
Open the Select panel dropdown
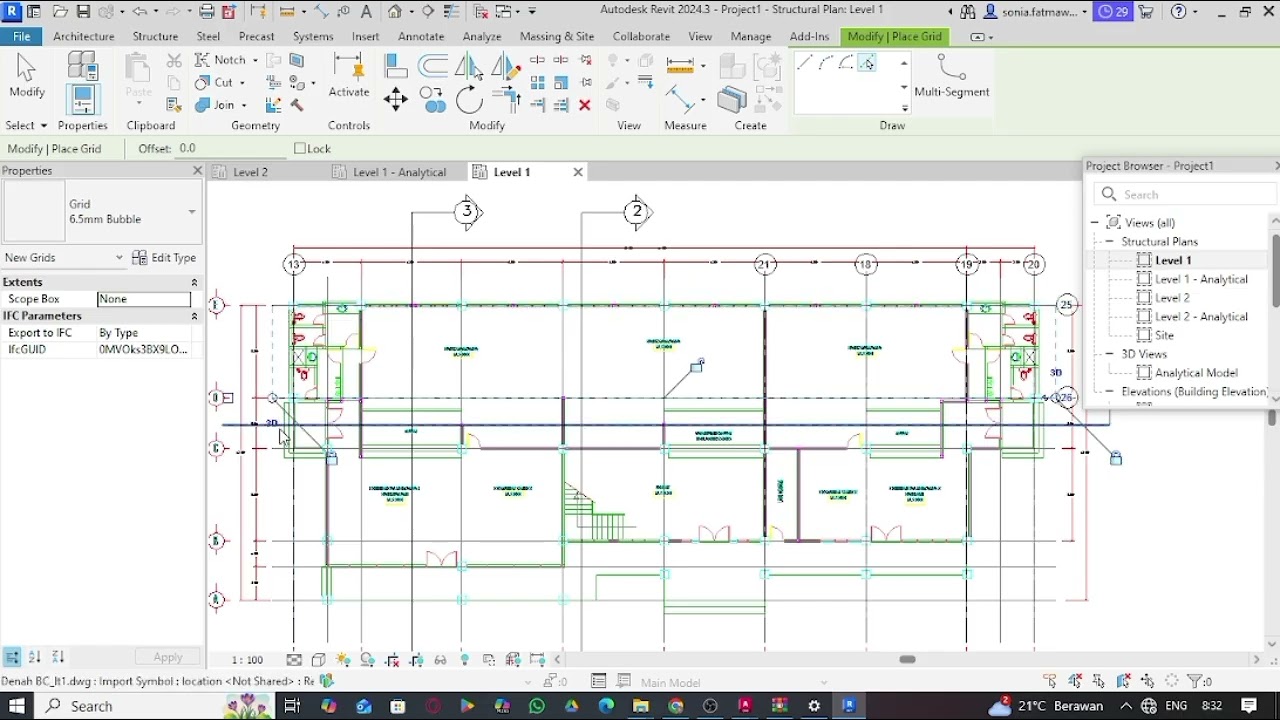[x=26, y=125]
